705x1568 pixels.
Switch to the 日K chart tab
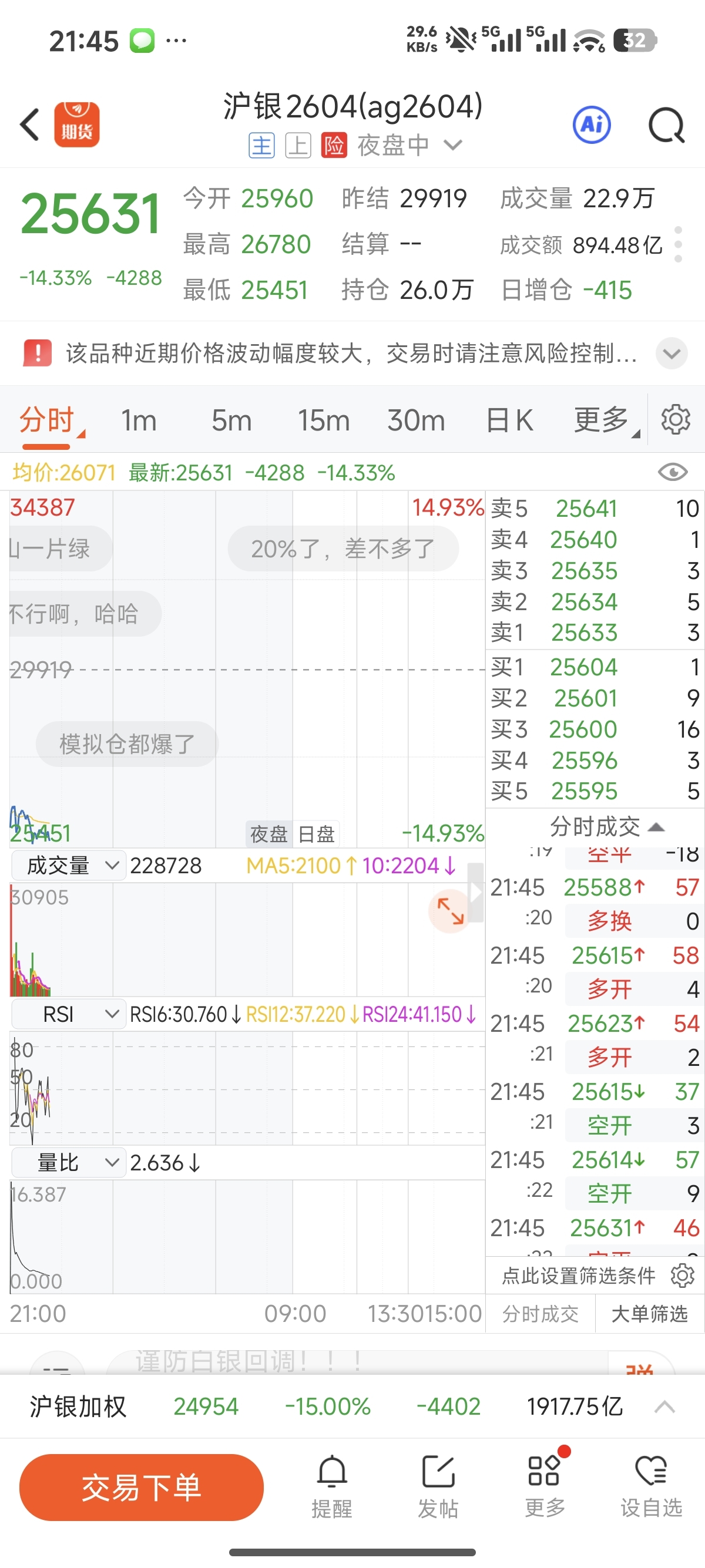pyautogui.click(x=509, y=420)
